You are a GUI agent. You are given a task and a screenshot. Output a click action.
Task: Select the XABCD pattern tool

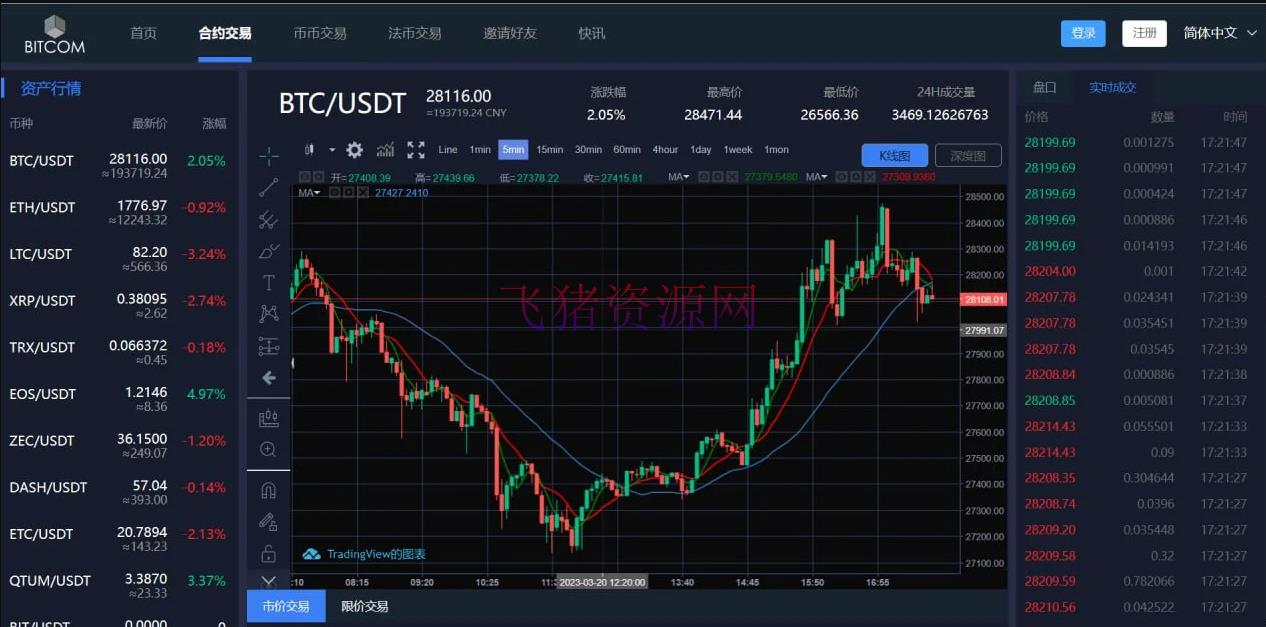tap(268, 313)
